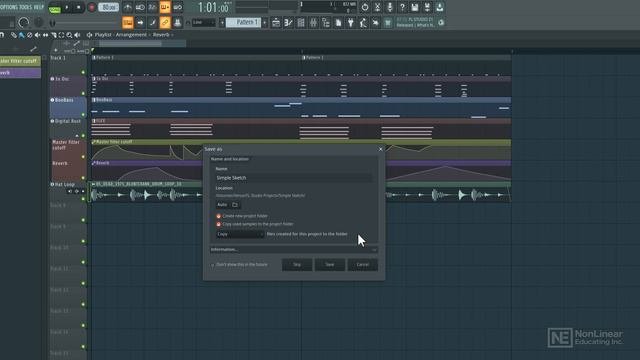Click the download content icon at top right
Viewport: 640px width, 360px height.
[x=440, y=7]
